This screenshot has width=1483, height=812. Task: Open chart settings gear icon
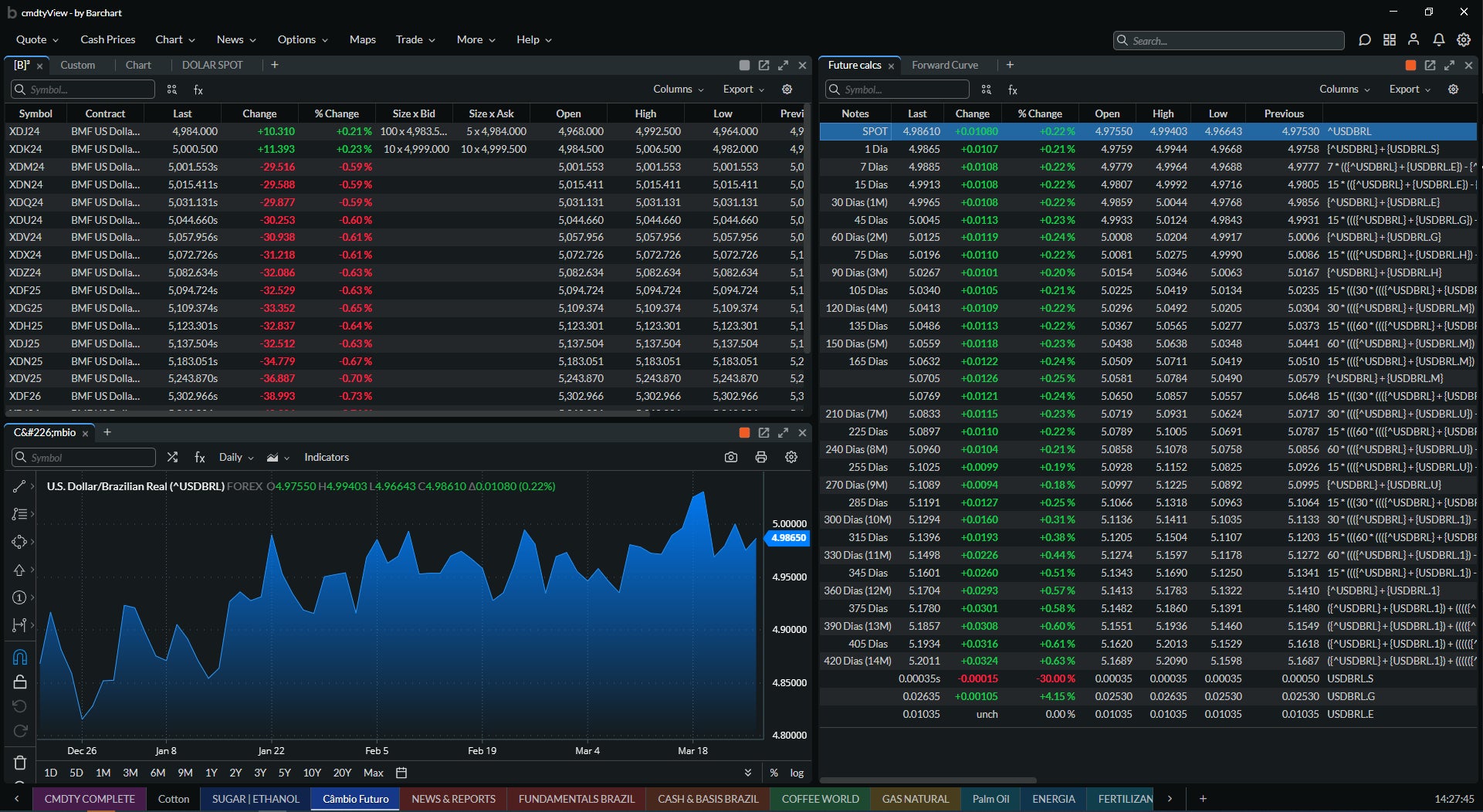coord(791,457)
